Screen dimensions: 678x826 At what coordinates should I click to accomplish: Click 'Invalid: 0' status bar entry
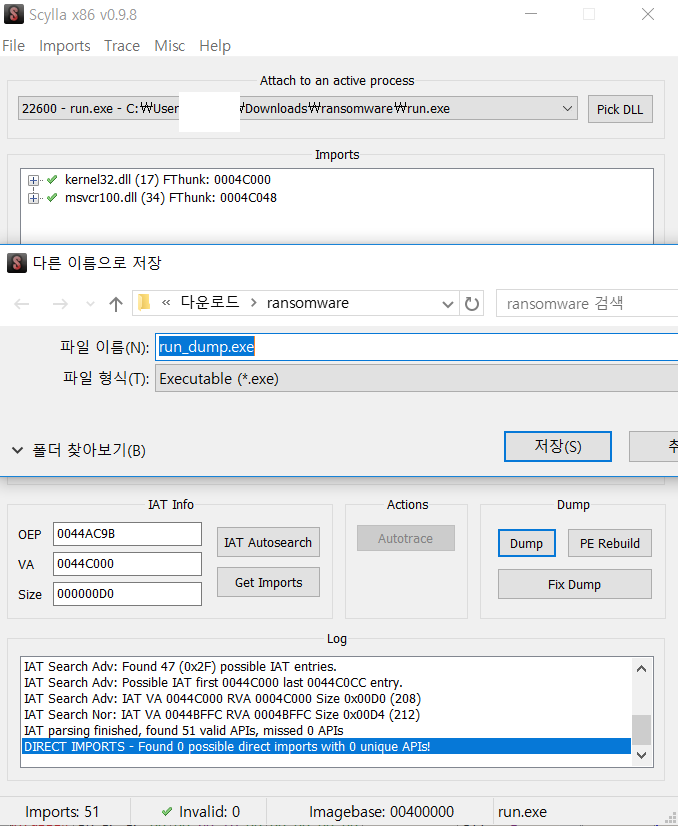[209, 812]
